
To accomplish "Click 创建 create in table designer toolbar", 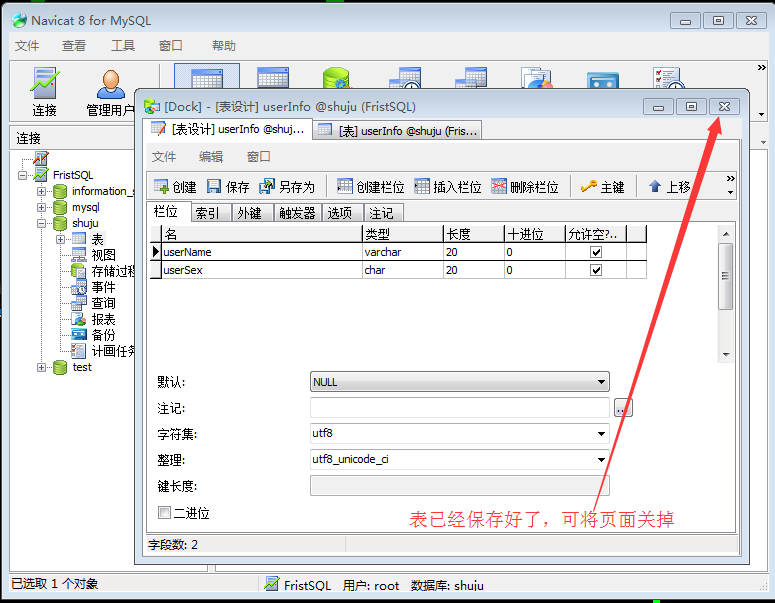I will 175,187.
